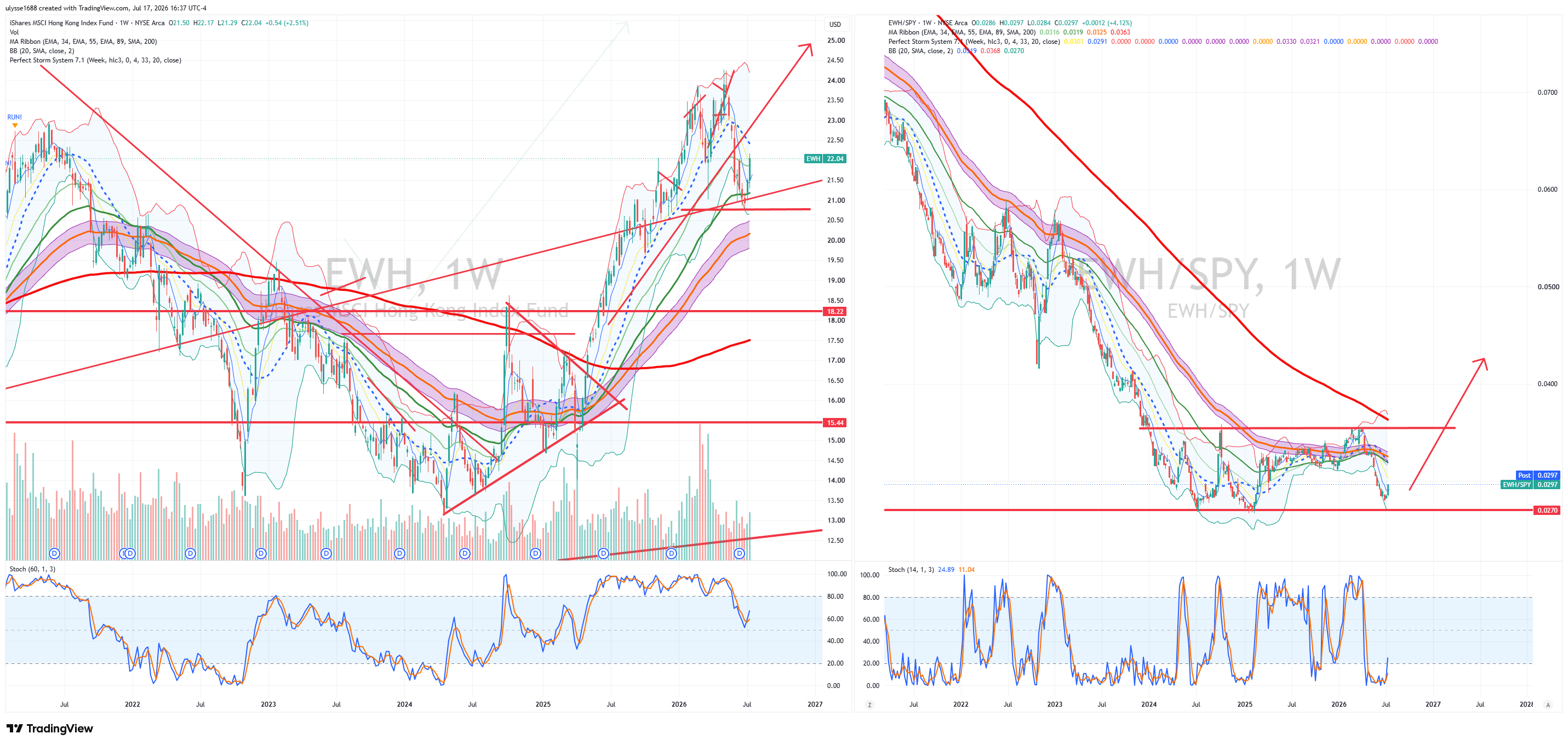The height and width of the screenshot is (745, 1568).
Task: Click the EWH/SPY 0.0297 ticker price label
Action: tap(1530, 484)
